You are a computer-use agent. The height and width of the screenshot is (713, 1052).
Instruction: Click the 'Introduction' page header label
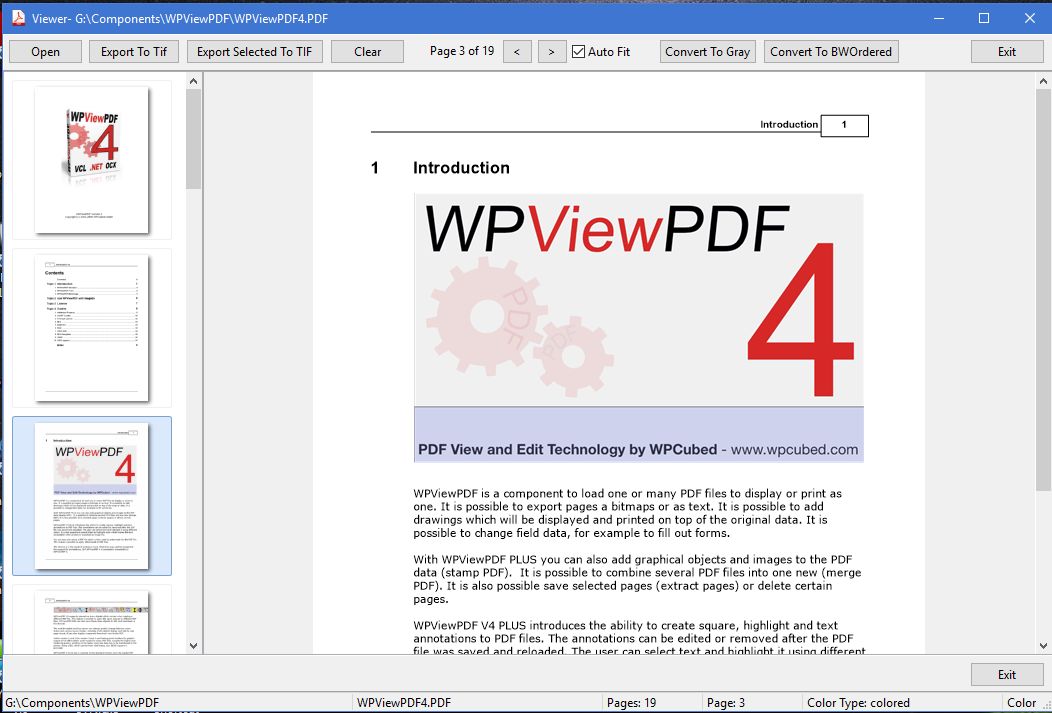tap(788, 124)
